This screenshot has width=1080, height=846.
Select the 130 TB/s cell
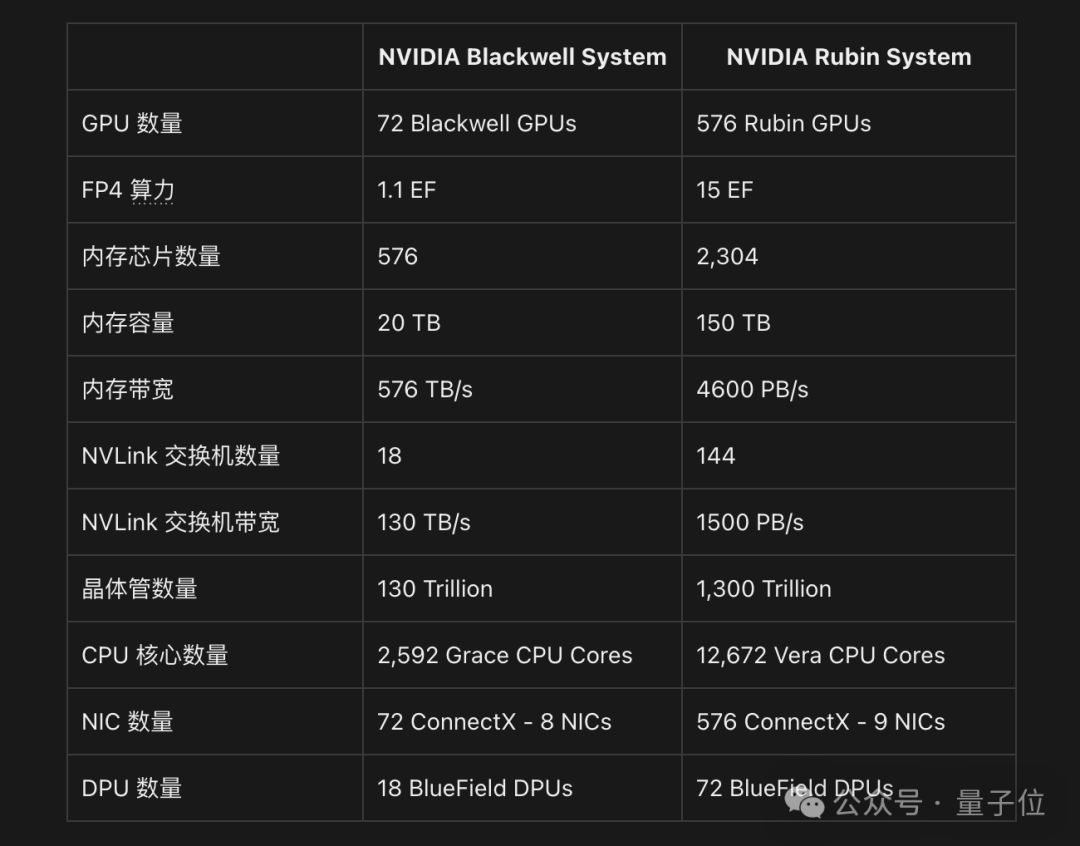(x=424, y=522)
